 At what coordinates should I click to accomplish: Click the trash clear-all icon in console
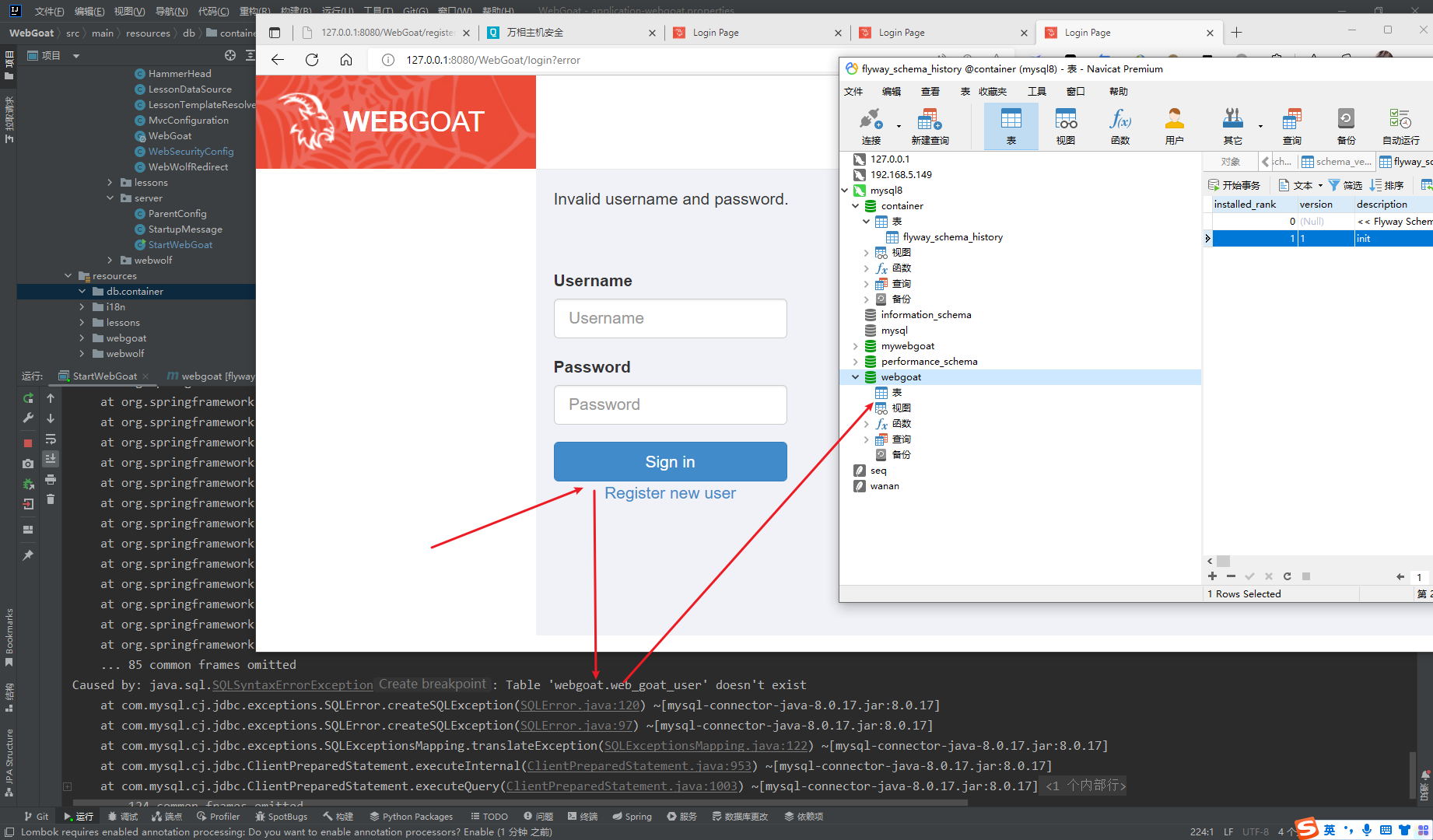tap(51, 499)
